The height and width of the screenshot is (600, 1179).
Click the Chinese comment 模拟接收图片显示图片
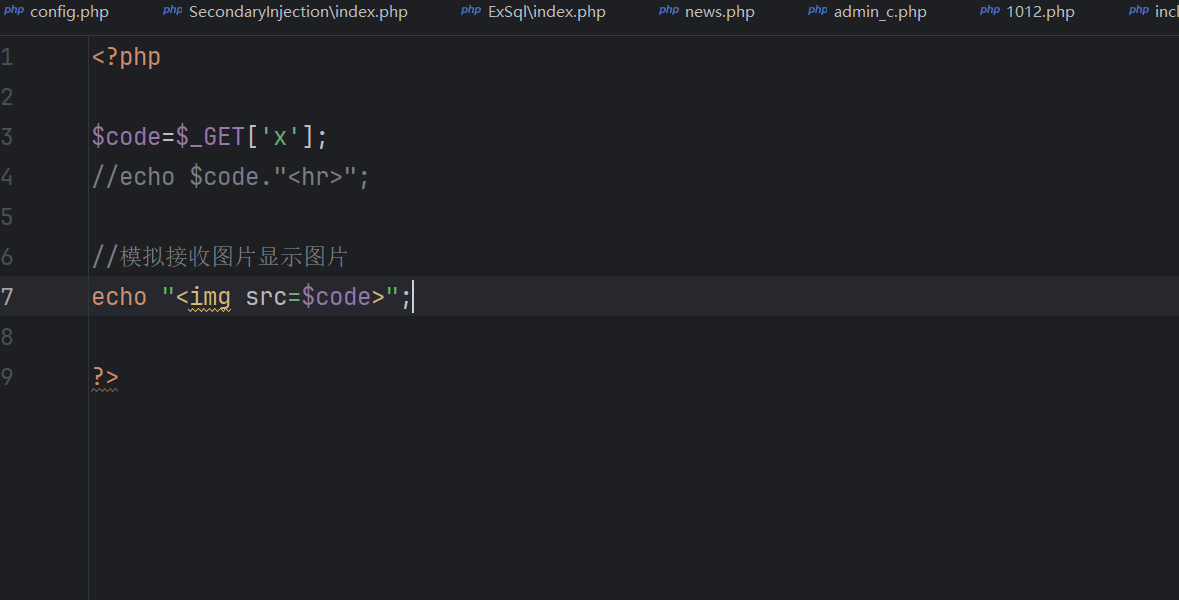[x=234, y=256]
